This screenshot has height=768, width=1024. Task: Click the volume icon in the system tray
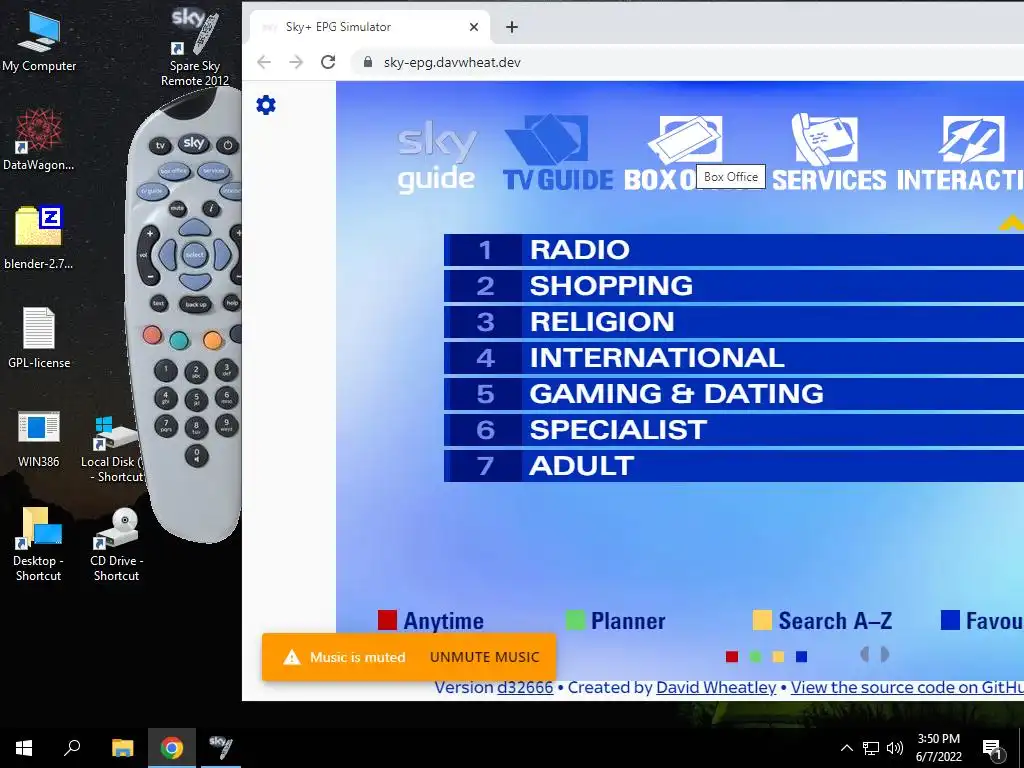tap(894, 748)
